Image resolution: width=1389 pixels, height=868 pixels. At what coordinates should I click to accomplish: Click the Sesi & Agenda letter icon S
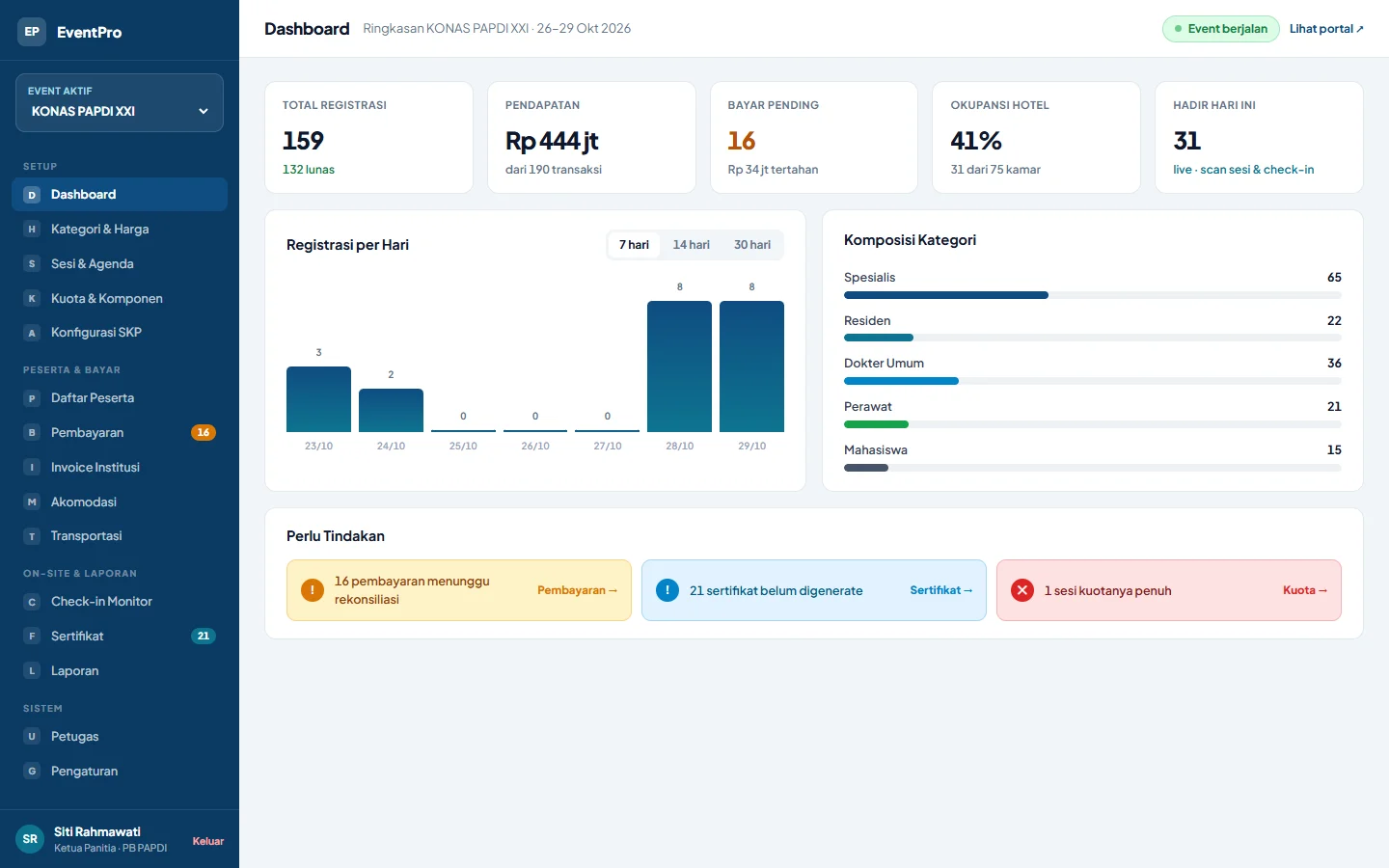click(x=32, y=264)
